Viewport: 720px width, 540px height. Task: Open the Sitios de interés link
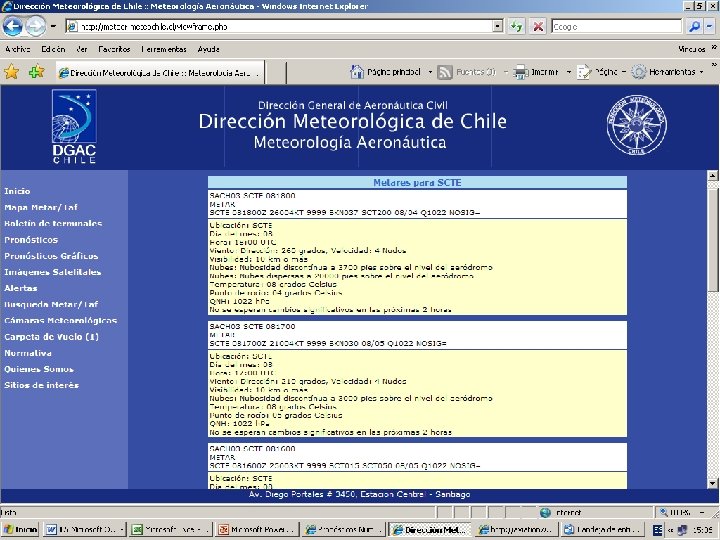[x=41, y=385]
